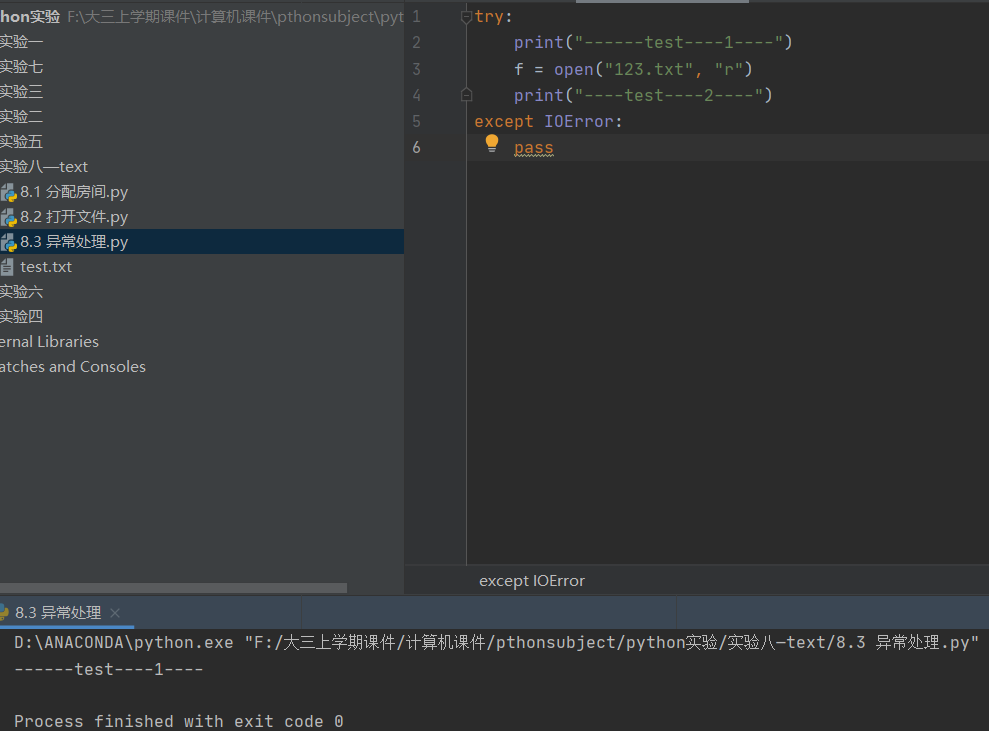Select the 实验五 folder
The width and height of the screenshot is (989, 731).
(x=21, y=141)
